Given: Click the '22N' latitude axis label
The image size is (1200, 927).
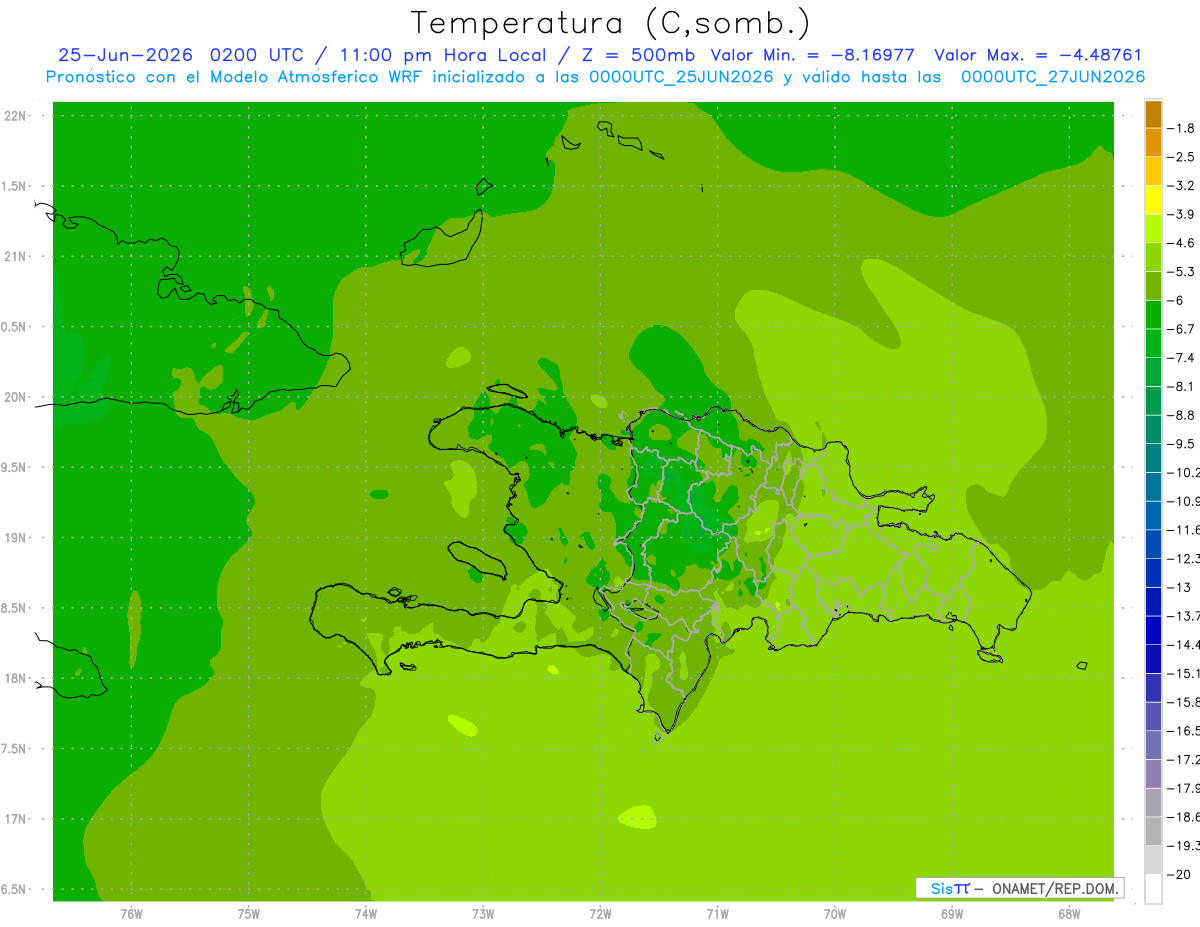Looking at the screenshot, I should point(16,116).
